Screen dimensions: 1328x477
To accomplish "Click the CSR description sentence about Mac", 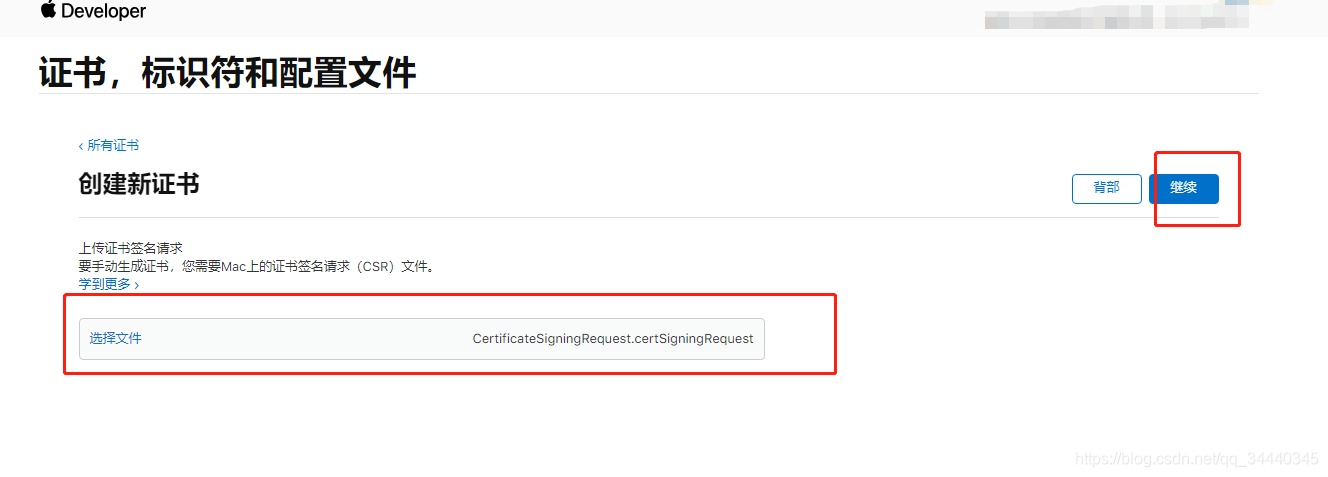I will coord(258,266).
